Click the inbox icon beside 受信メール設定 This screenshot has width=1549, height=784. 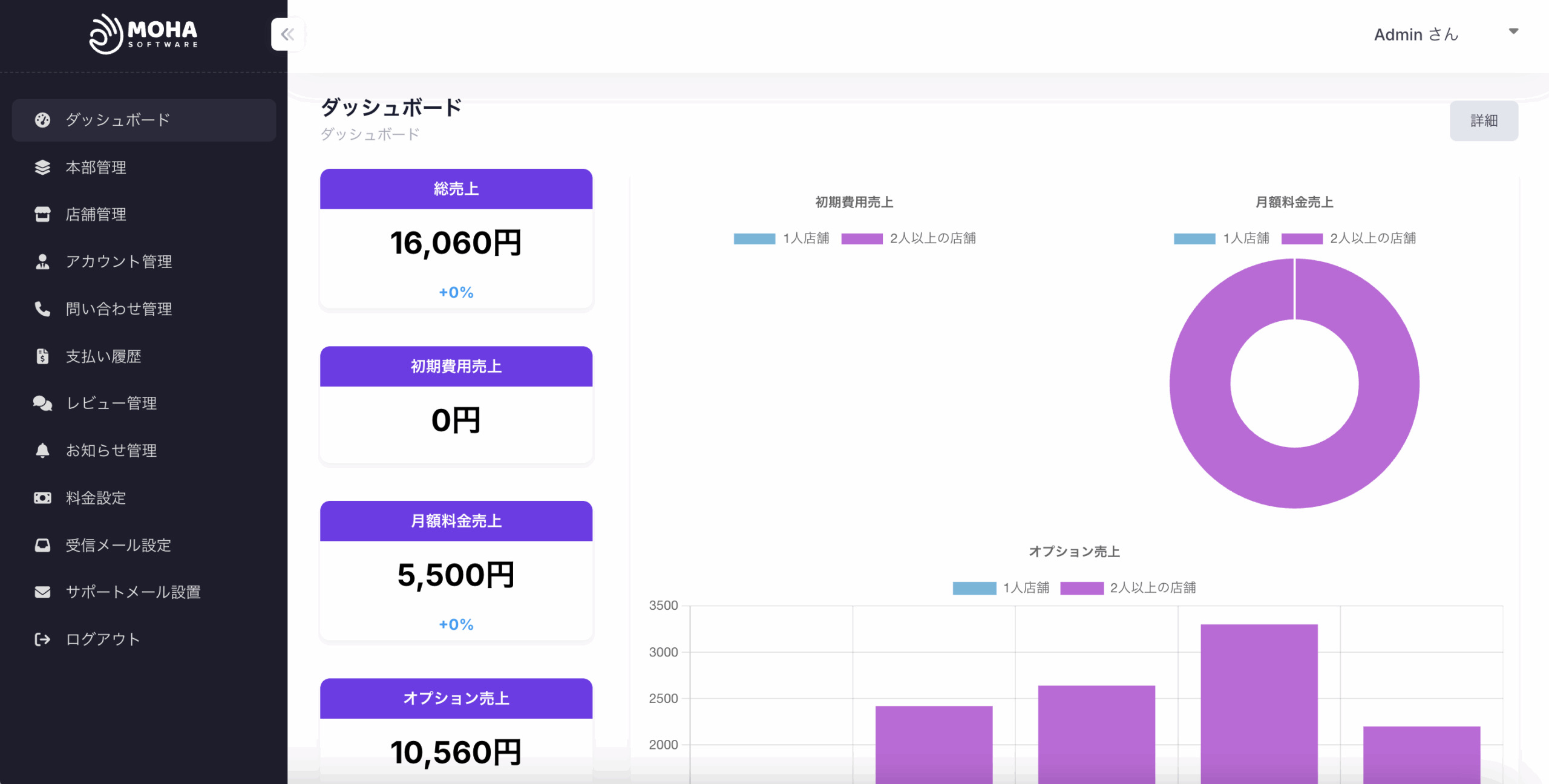click(42, 545)
